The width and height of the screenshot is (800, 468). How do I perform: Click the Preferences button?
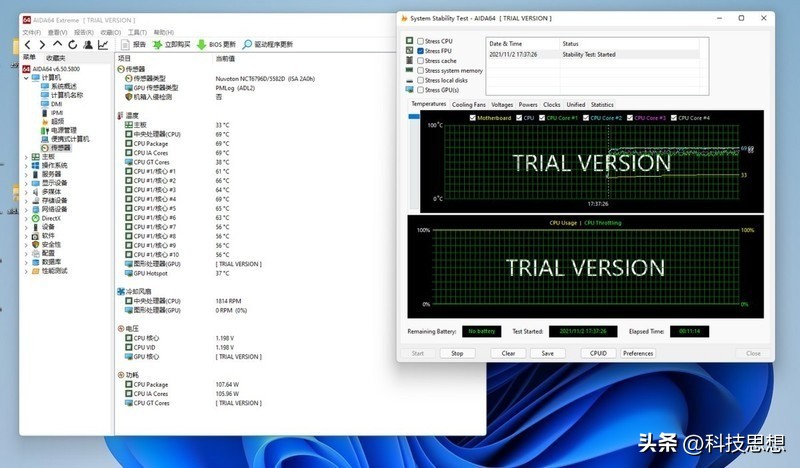coord(638,353)
